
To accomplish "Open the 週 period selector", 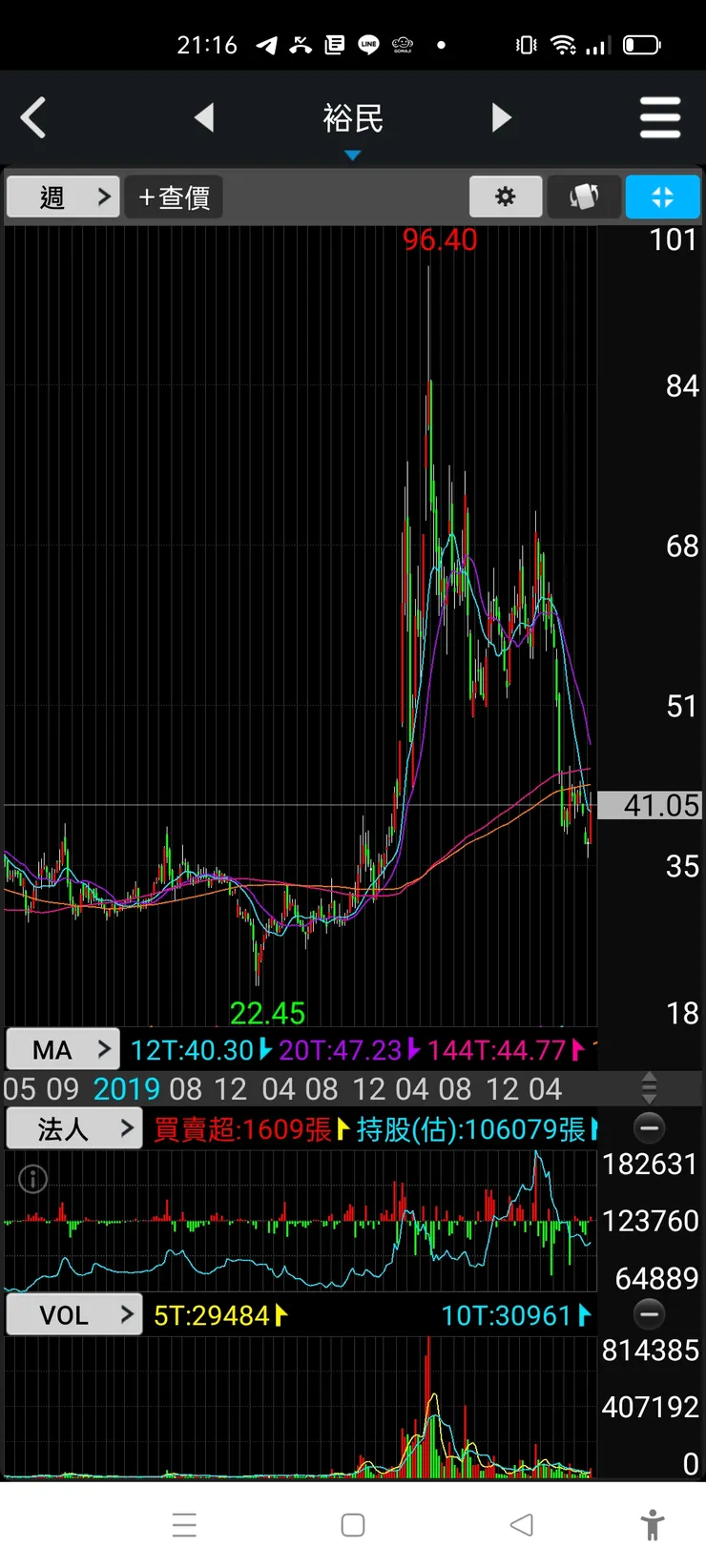I will click(63, 197).
